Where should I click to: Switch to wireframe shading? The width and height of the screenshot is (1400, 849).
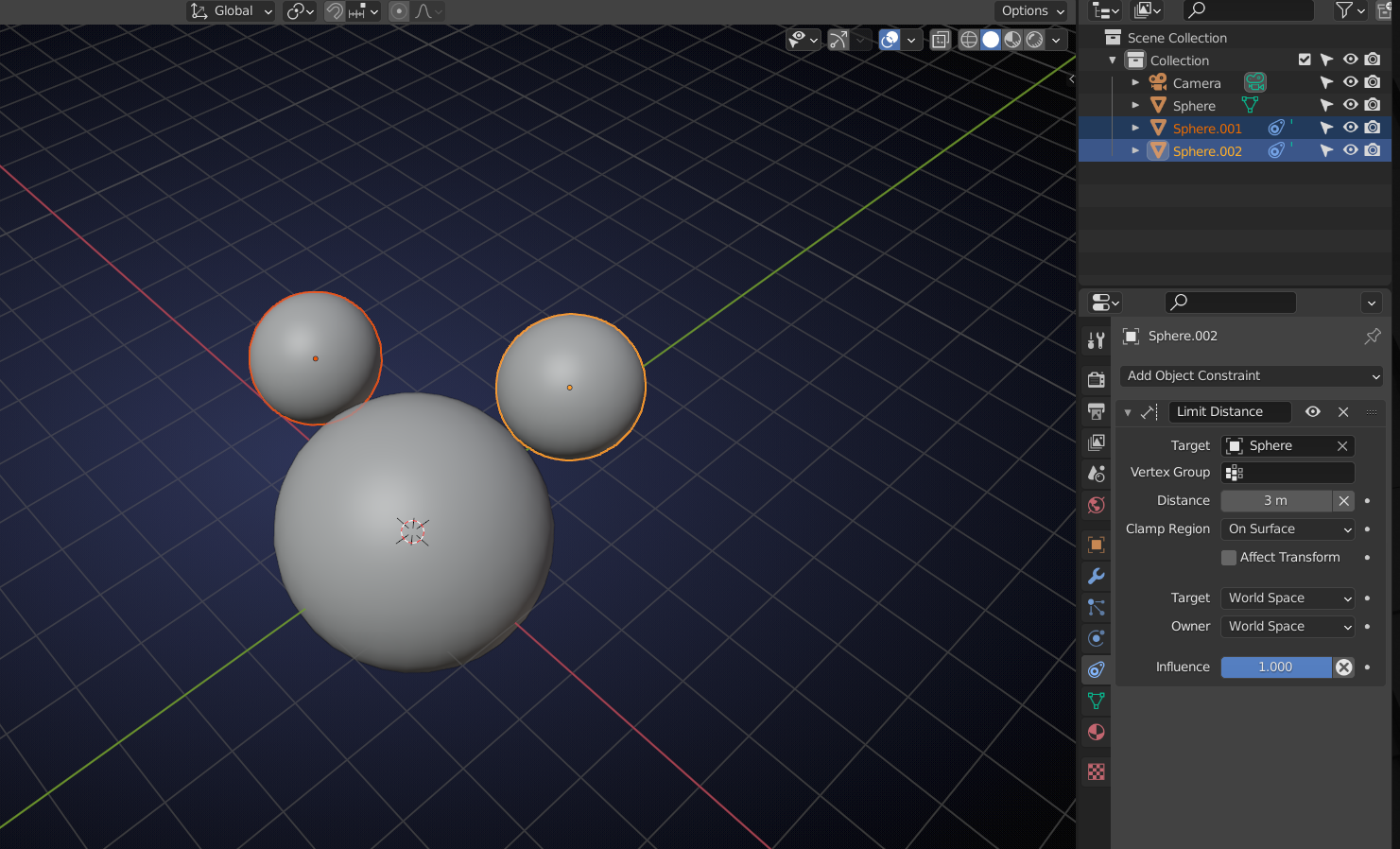pos(969,40)
